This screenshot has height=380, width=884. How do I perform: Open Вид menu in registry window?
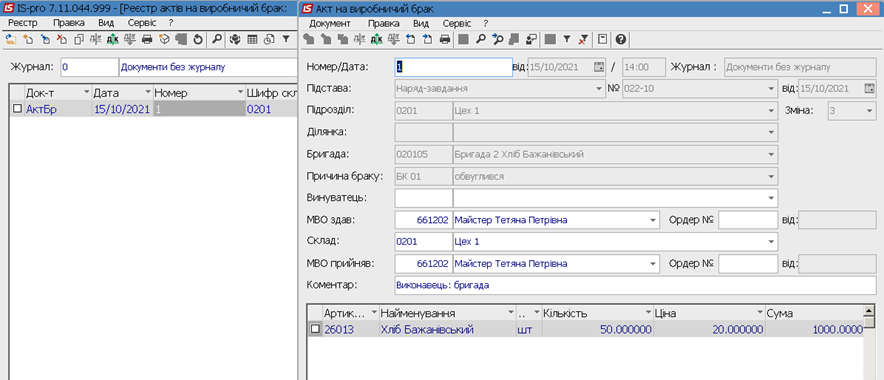(x=106, y=23)
